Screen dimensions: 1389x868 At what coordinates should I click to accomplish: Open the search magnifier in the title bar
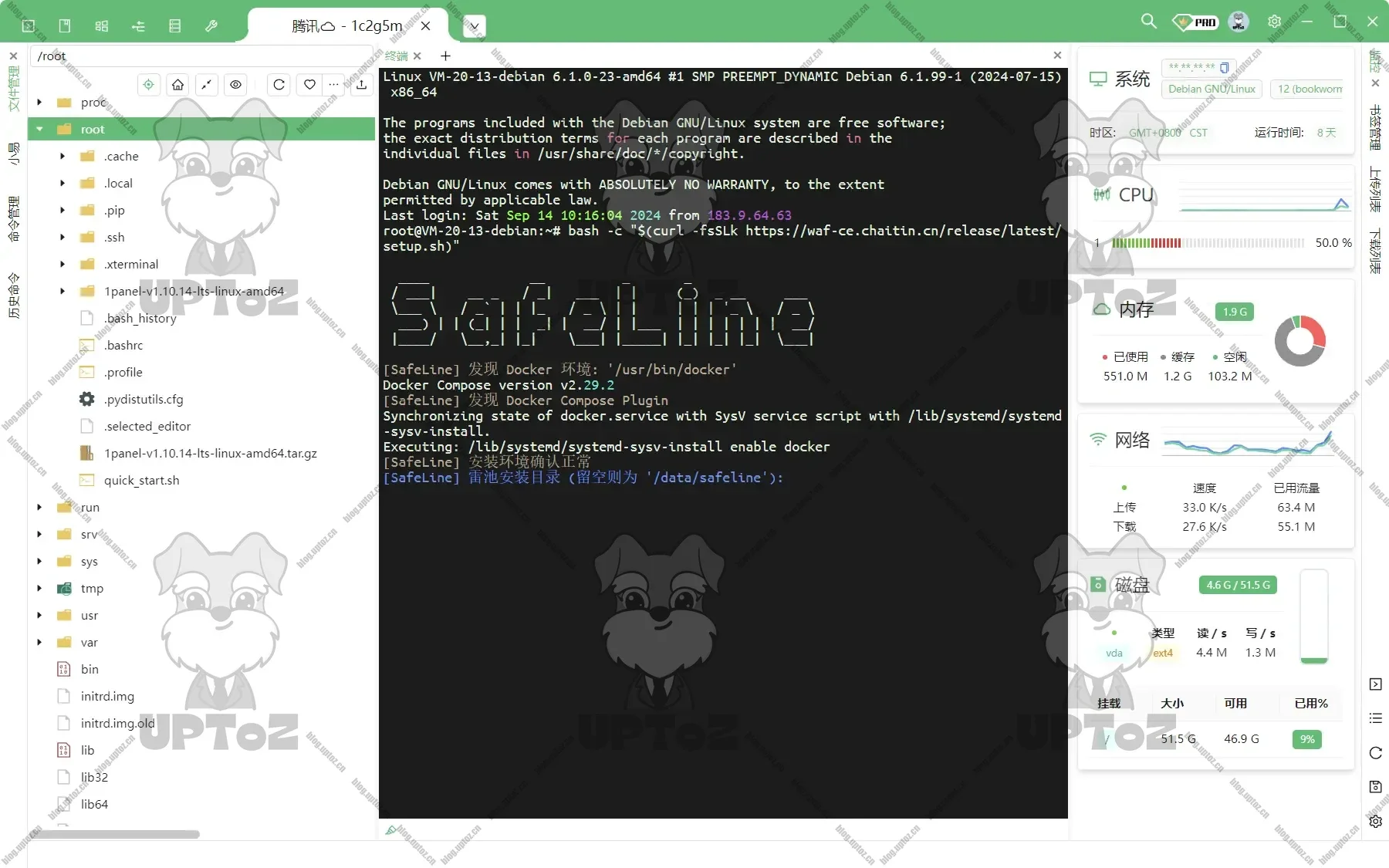pyautogui.click(x=1149, y=22)
